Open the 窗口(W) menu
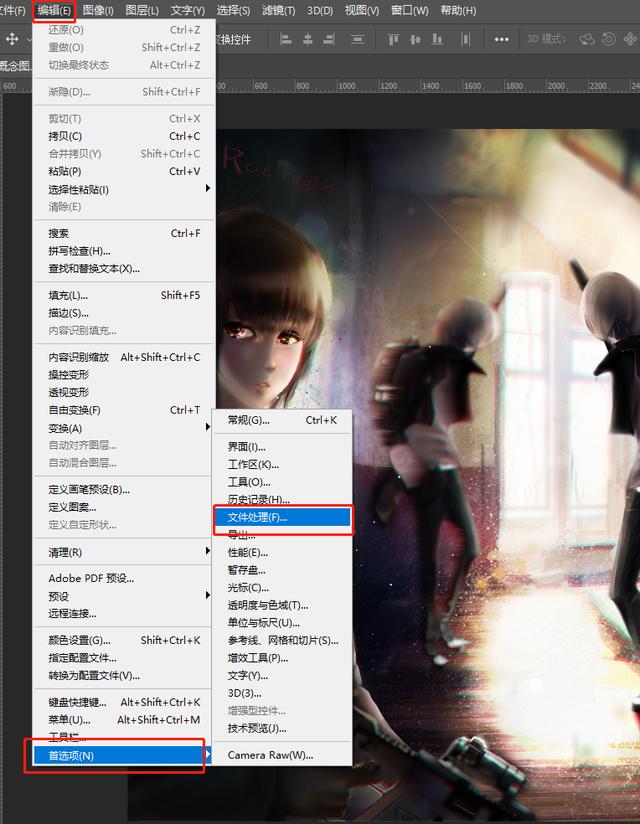This screenshot has width=640, height=824. tap(409, 11)
